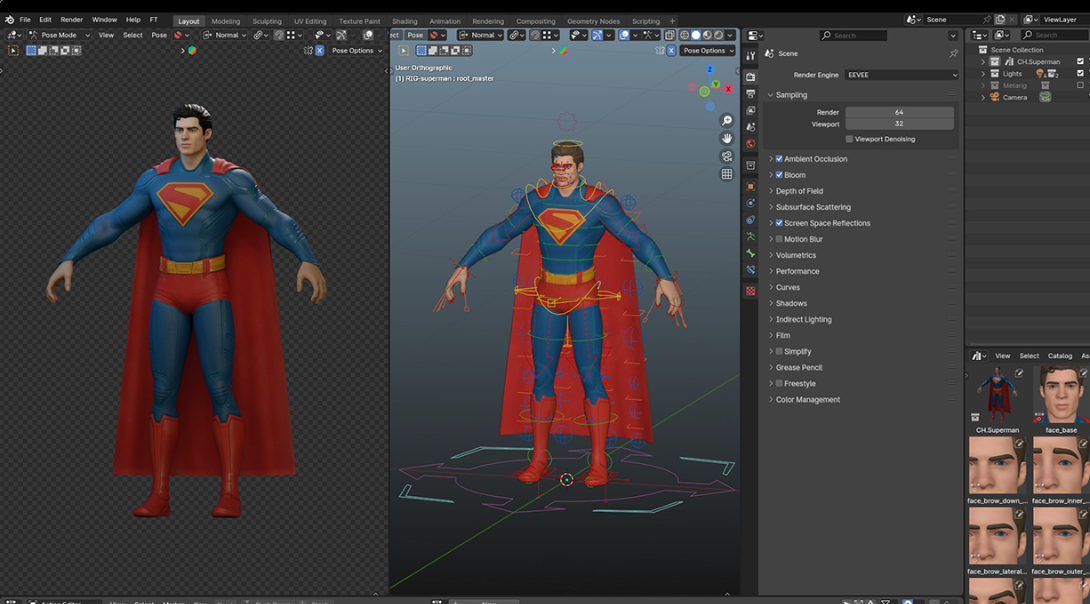
Task: Open the Render properties tab
Action: (751, 76)
